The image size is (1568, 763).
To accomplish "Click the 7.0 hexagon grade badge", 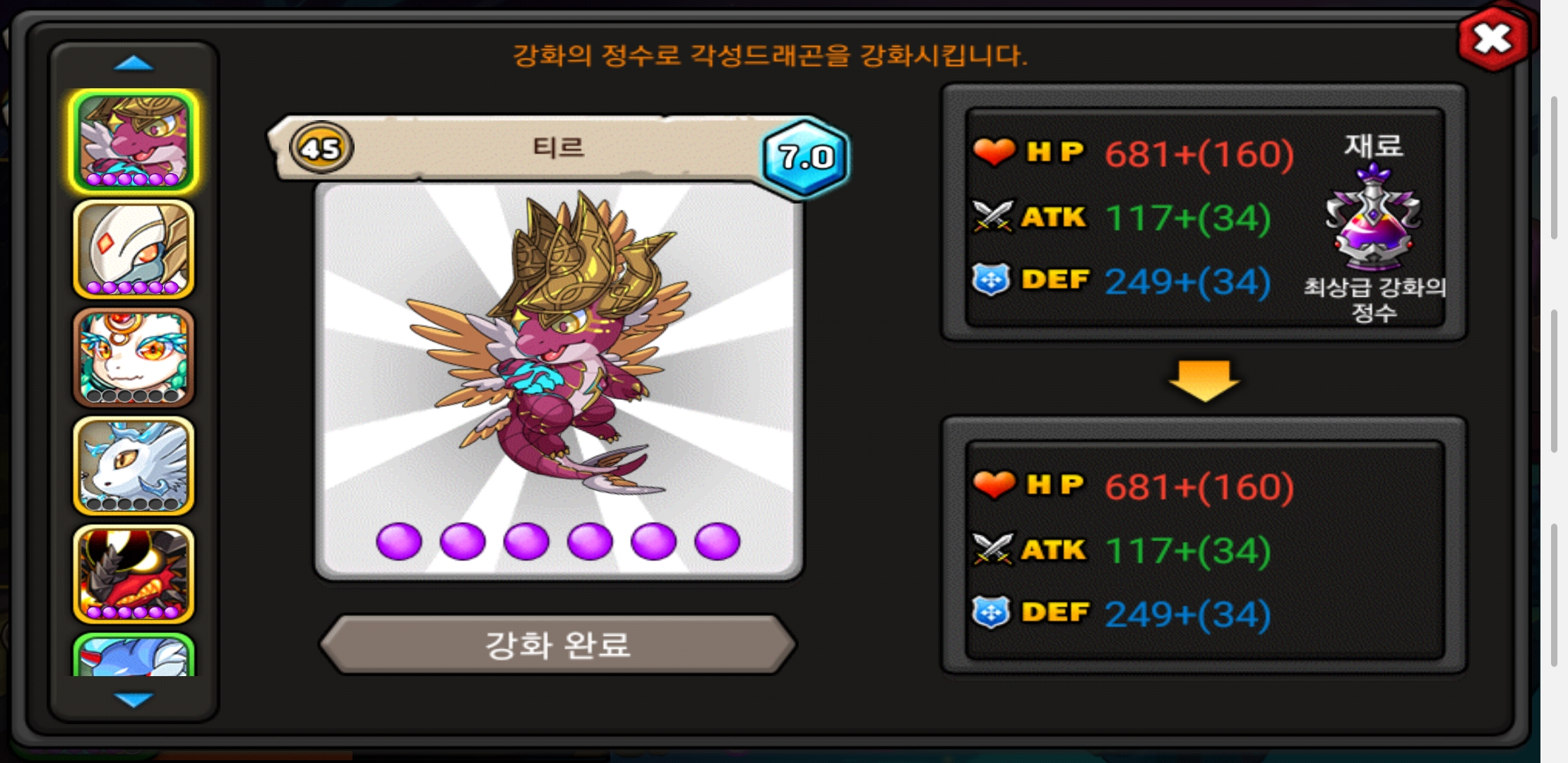I will click(806, 157).
